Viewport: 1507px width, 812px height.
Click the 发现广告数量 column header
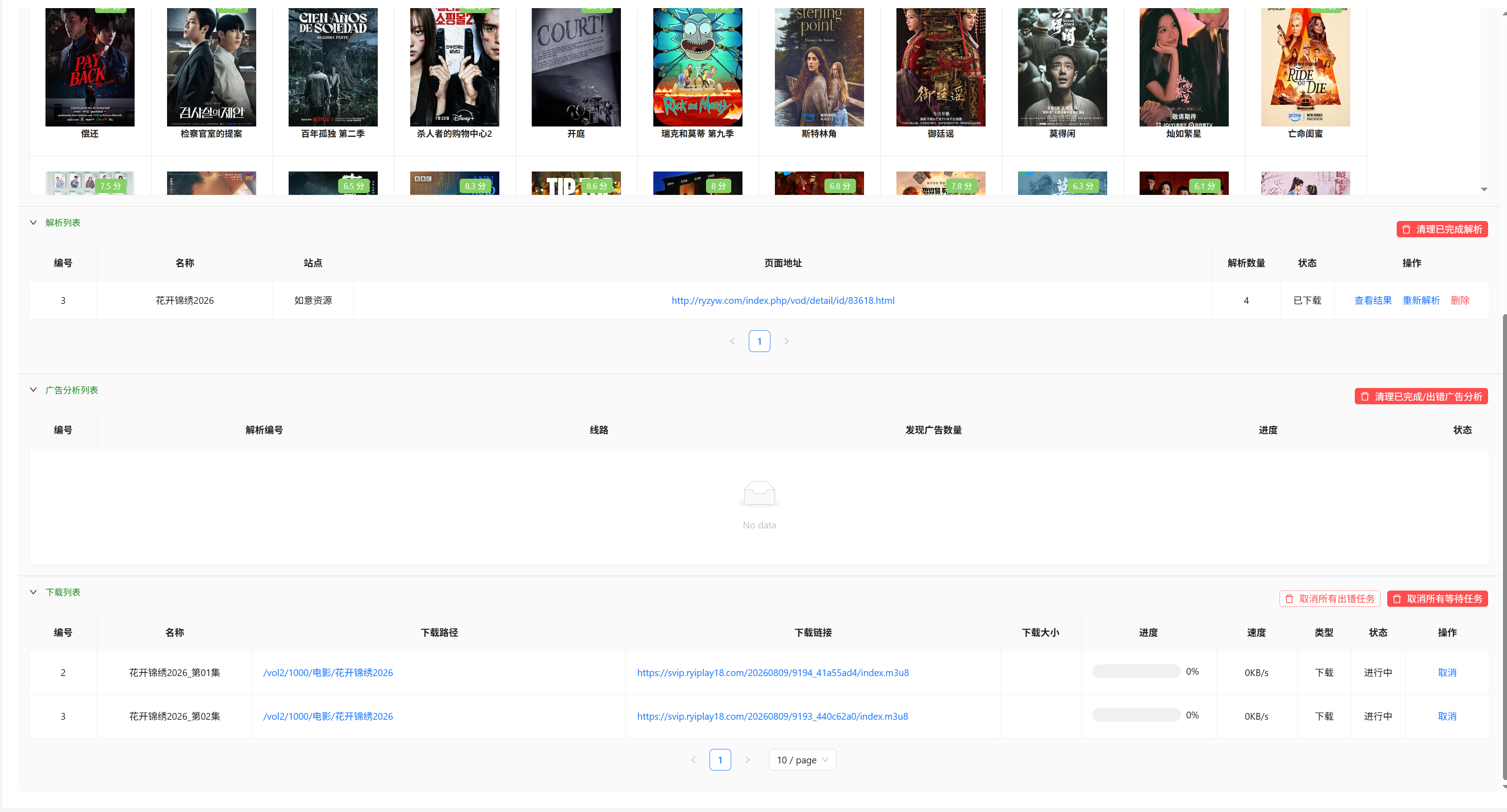934,430
